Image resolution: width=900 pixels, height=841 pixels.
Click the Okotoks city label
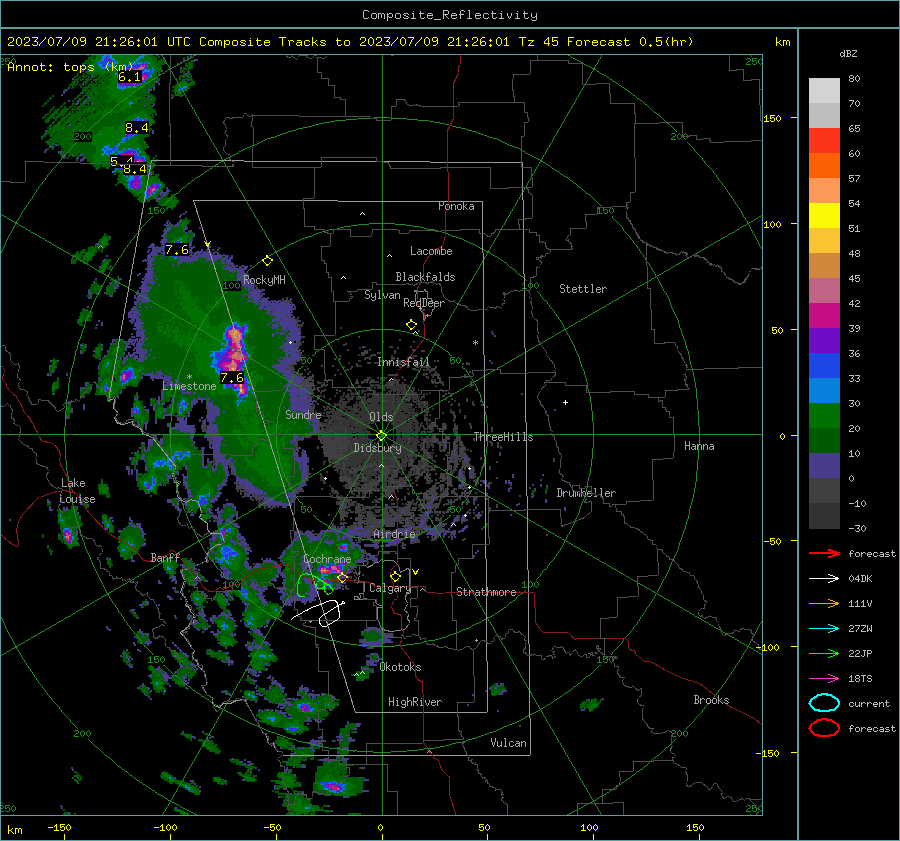tap(400, 667)
